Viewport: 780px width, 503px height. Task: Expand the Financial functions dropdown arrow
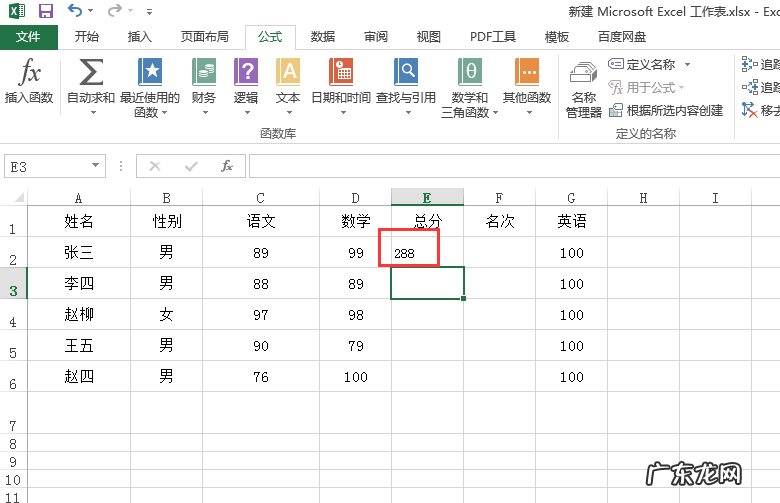tap(205, 113)
